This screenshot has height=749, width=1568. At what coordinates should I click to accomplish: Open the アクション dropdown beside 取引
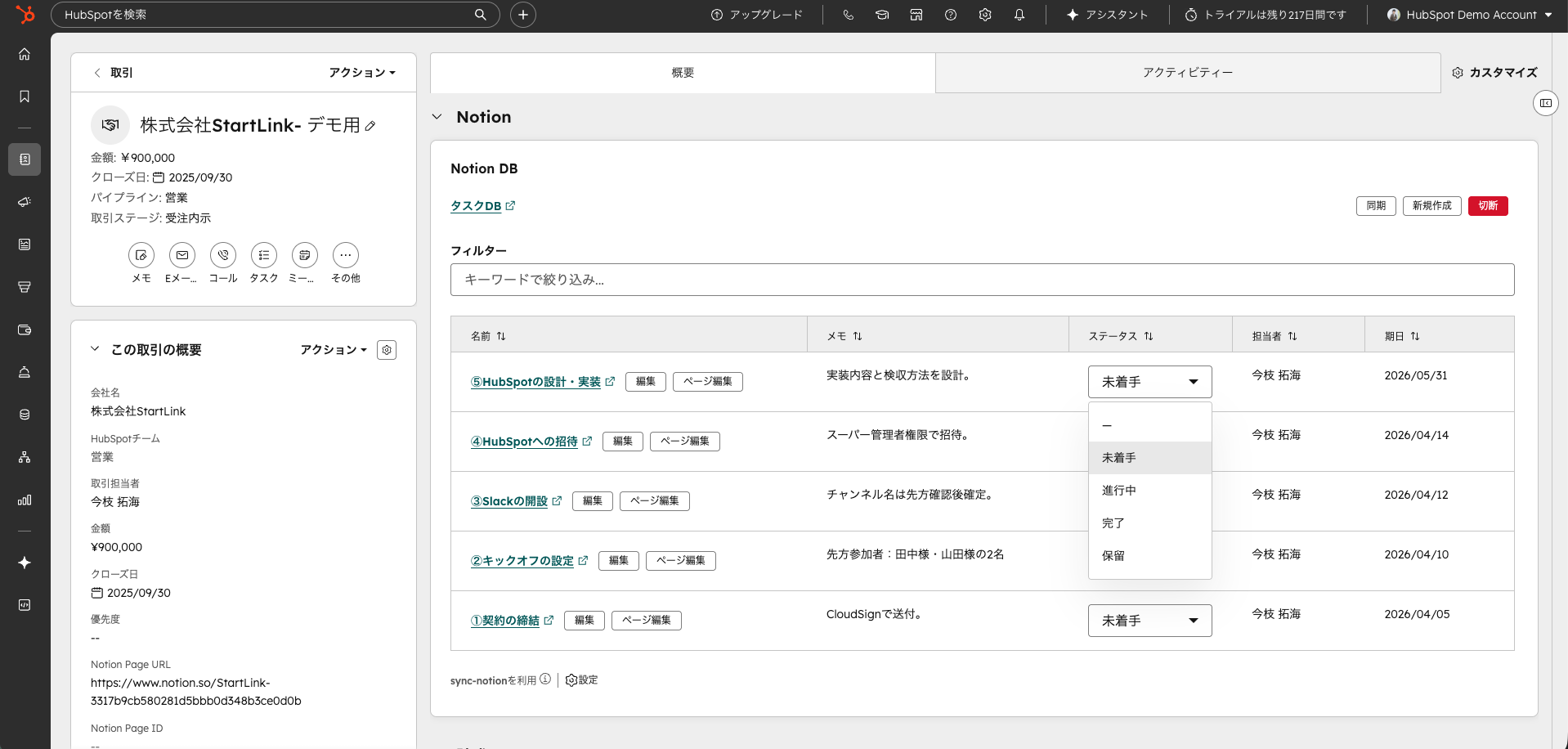tap(362, 73)
